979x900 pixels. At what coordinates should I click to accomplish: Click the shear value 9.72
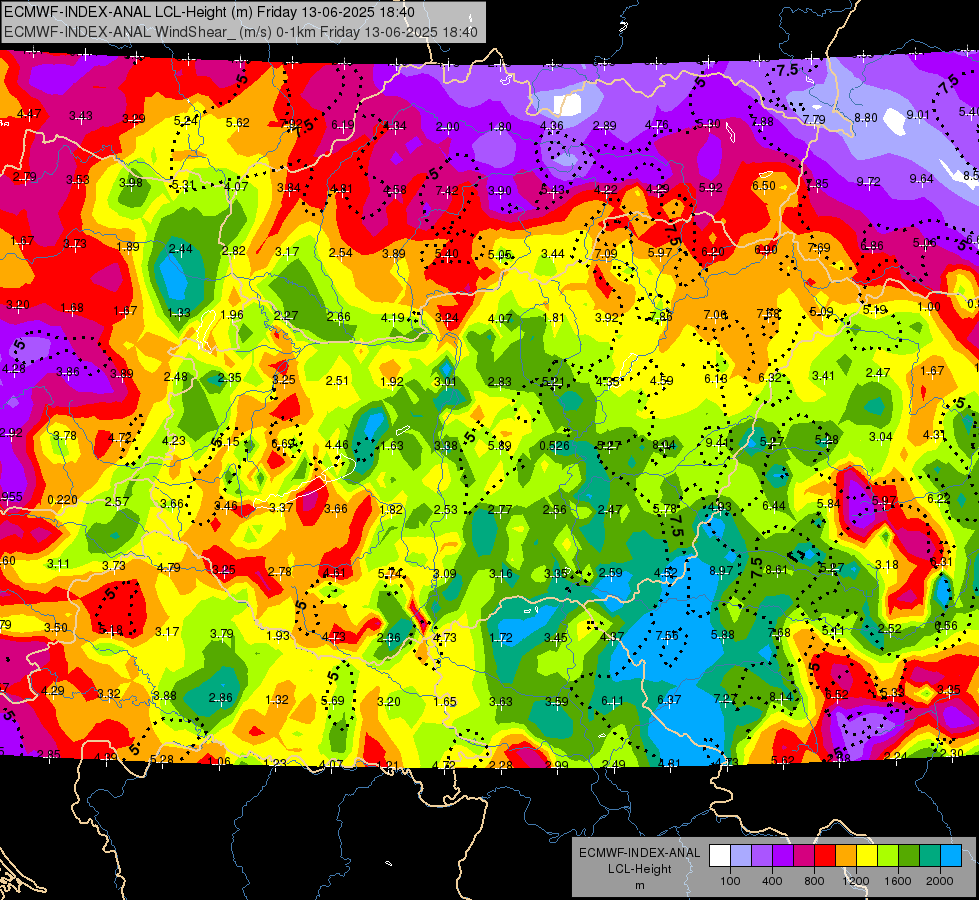point(868,182)
